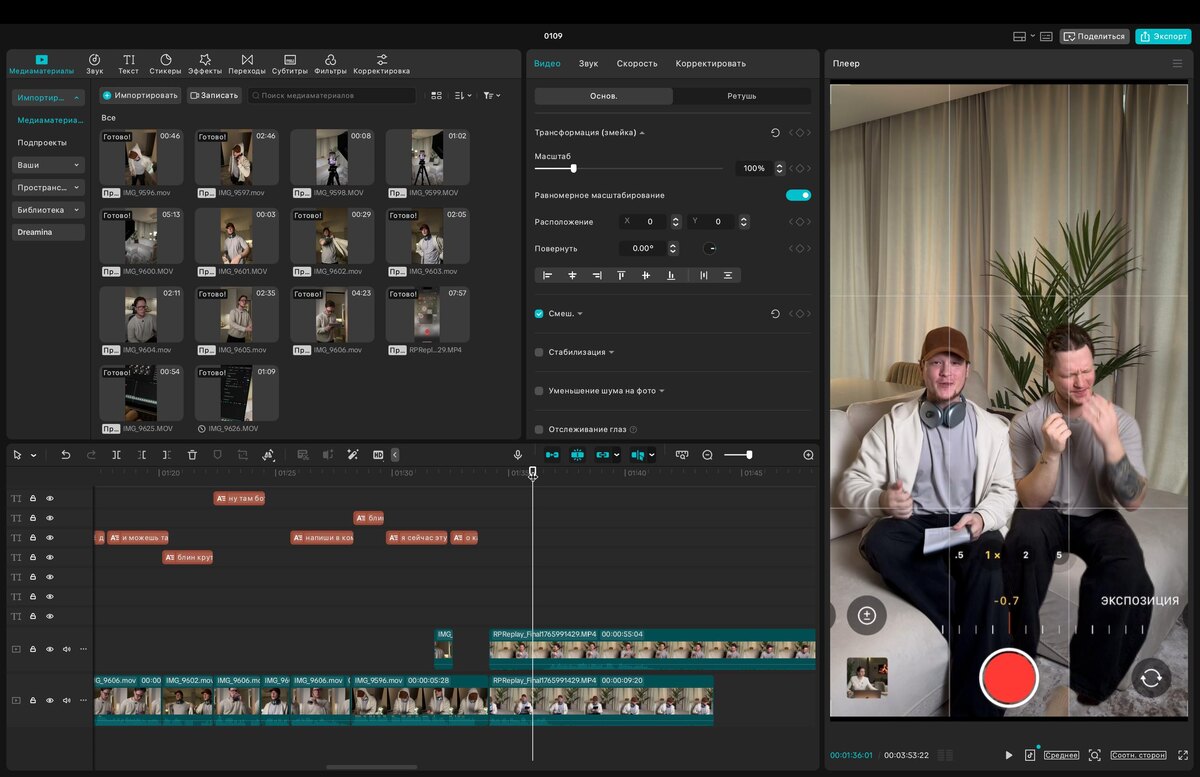Expand the Пространс... sidebar dropdown

point(48,187)
